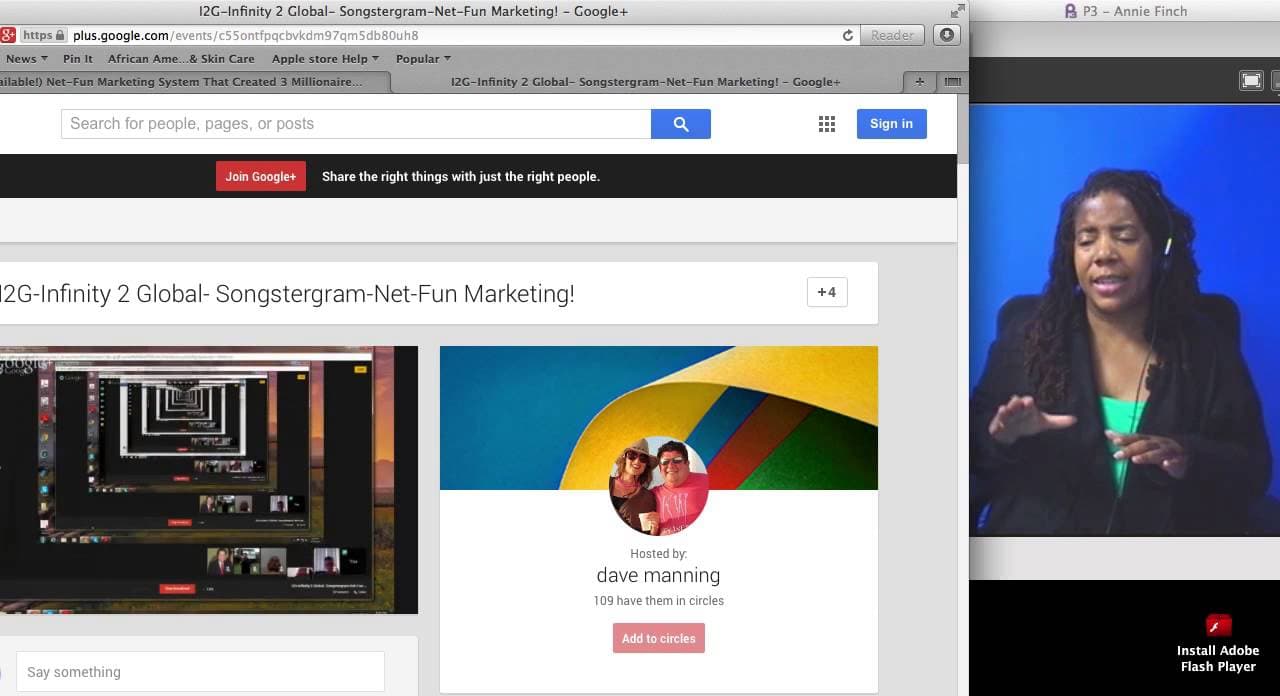Click the address bar URL text
This screenshot has width=1280, height=696.
(246, 35)
